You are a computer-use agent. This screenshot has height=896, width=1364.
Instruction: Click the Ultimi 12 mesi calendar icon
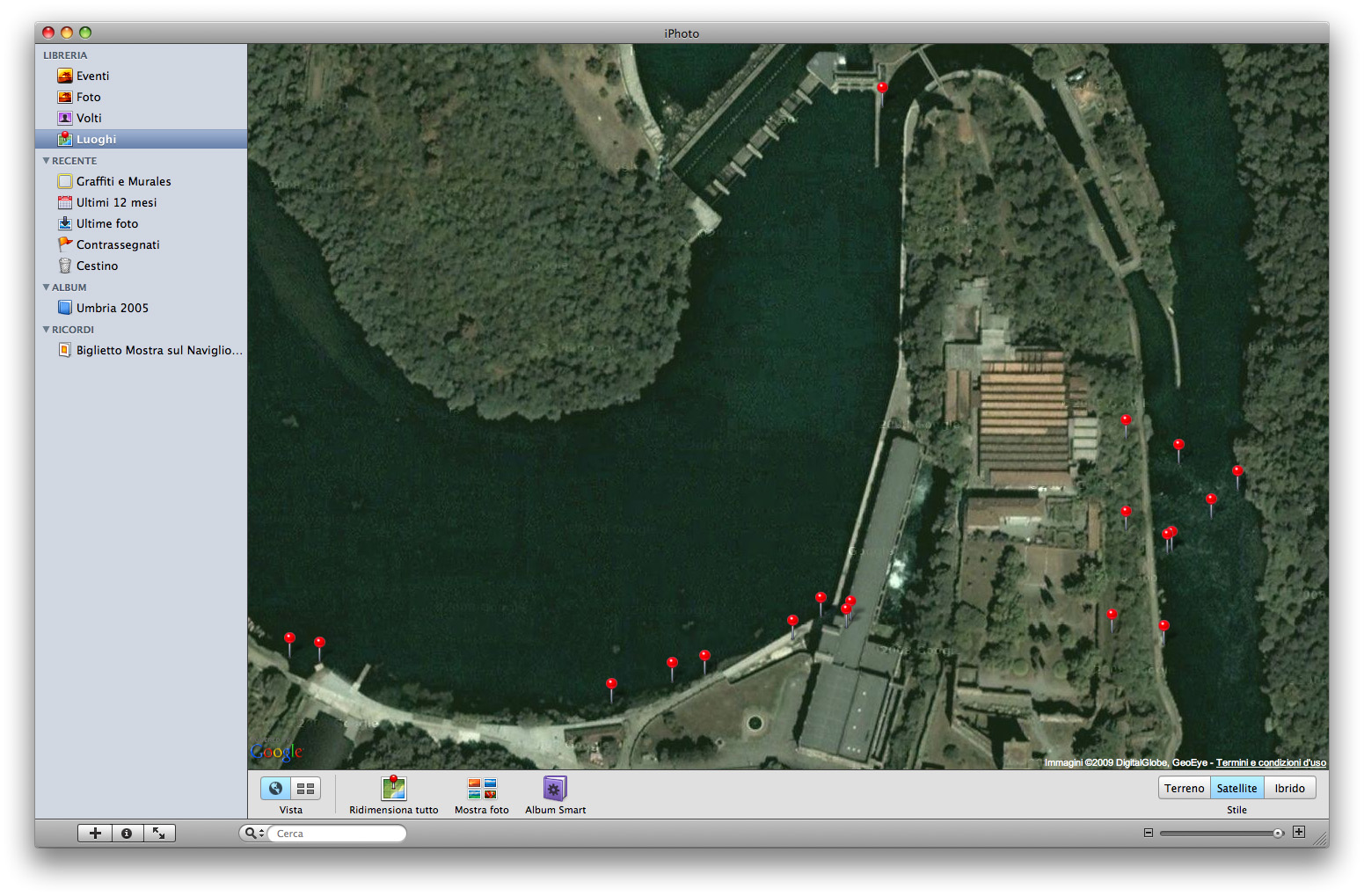click(x=65, y=202)
